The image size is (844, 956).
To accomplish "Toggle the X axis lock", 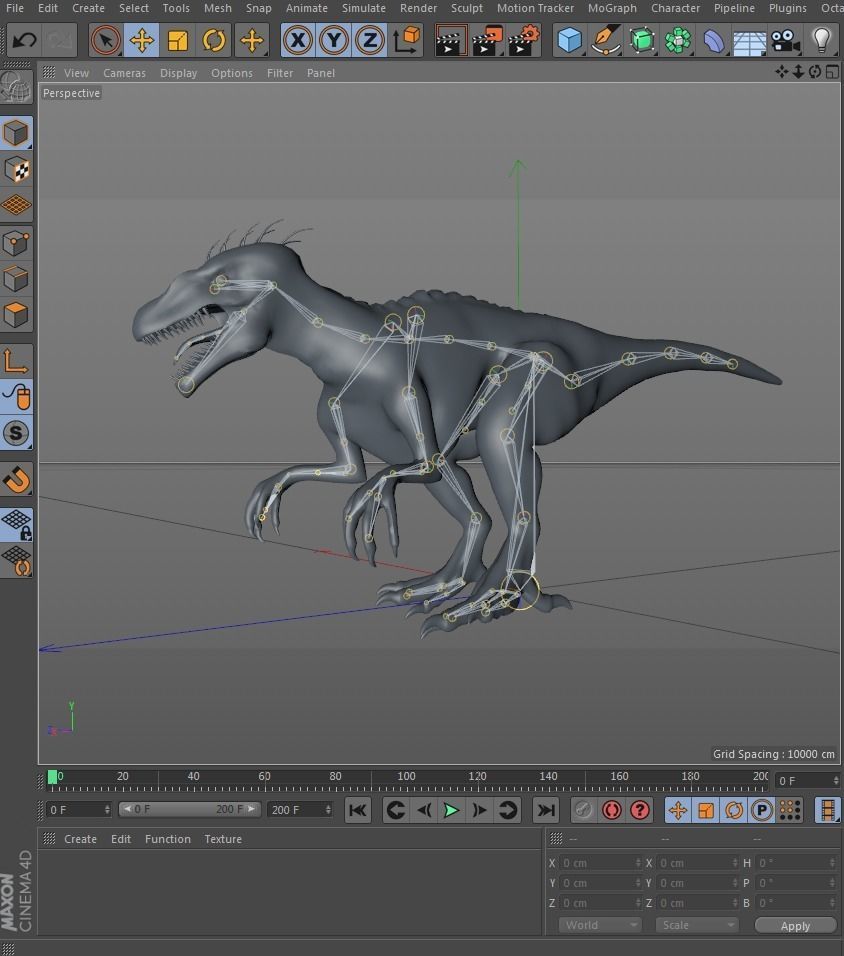I will click(x=298, y=40).
